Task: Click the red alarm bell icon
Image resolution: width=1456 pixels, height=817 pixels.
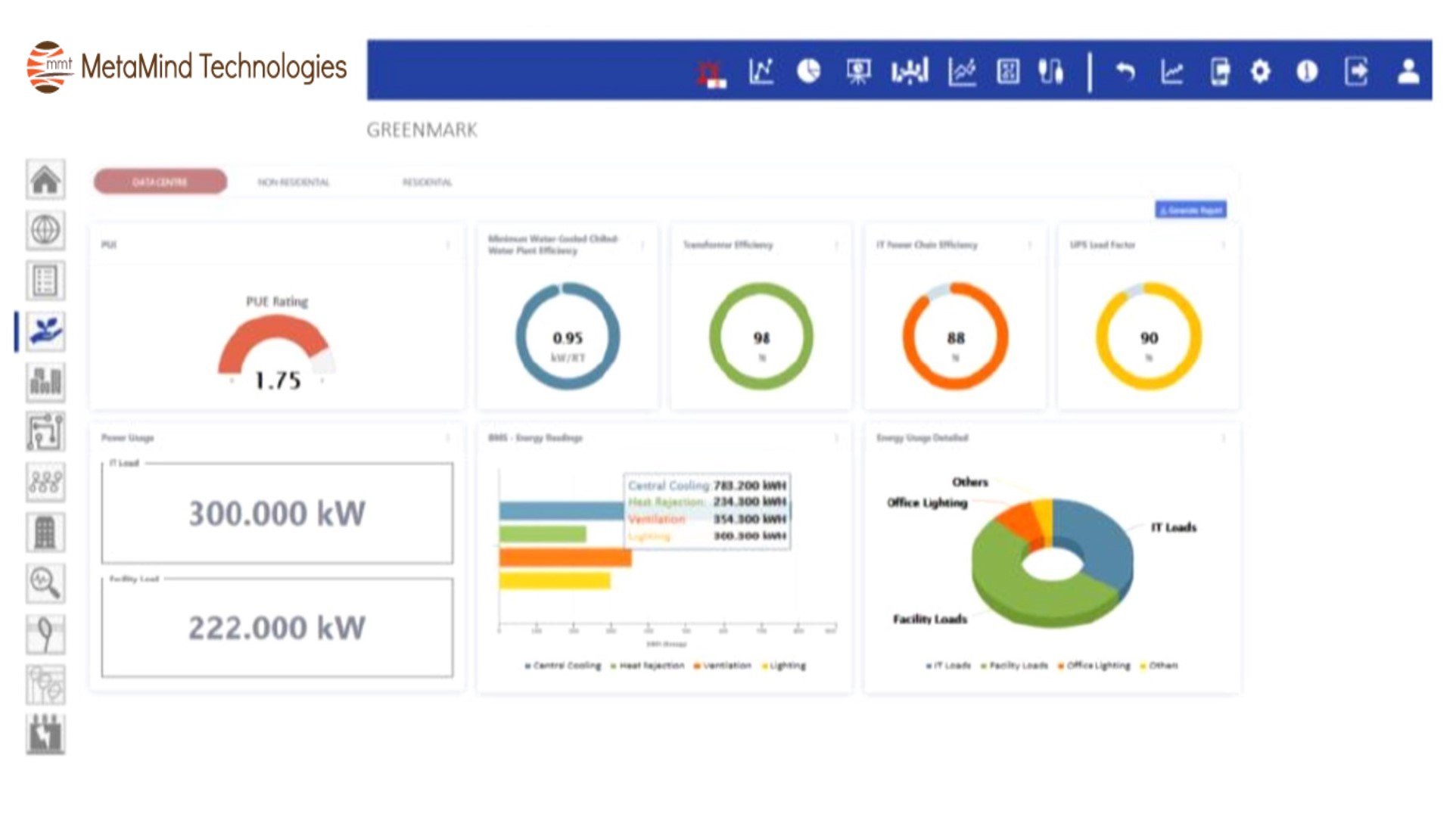Action: [711, 73]
